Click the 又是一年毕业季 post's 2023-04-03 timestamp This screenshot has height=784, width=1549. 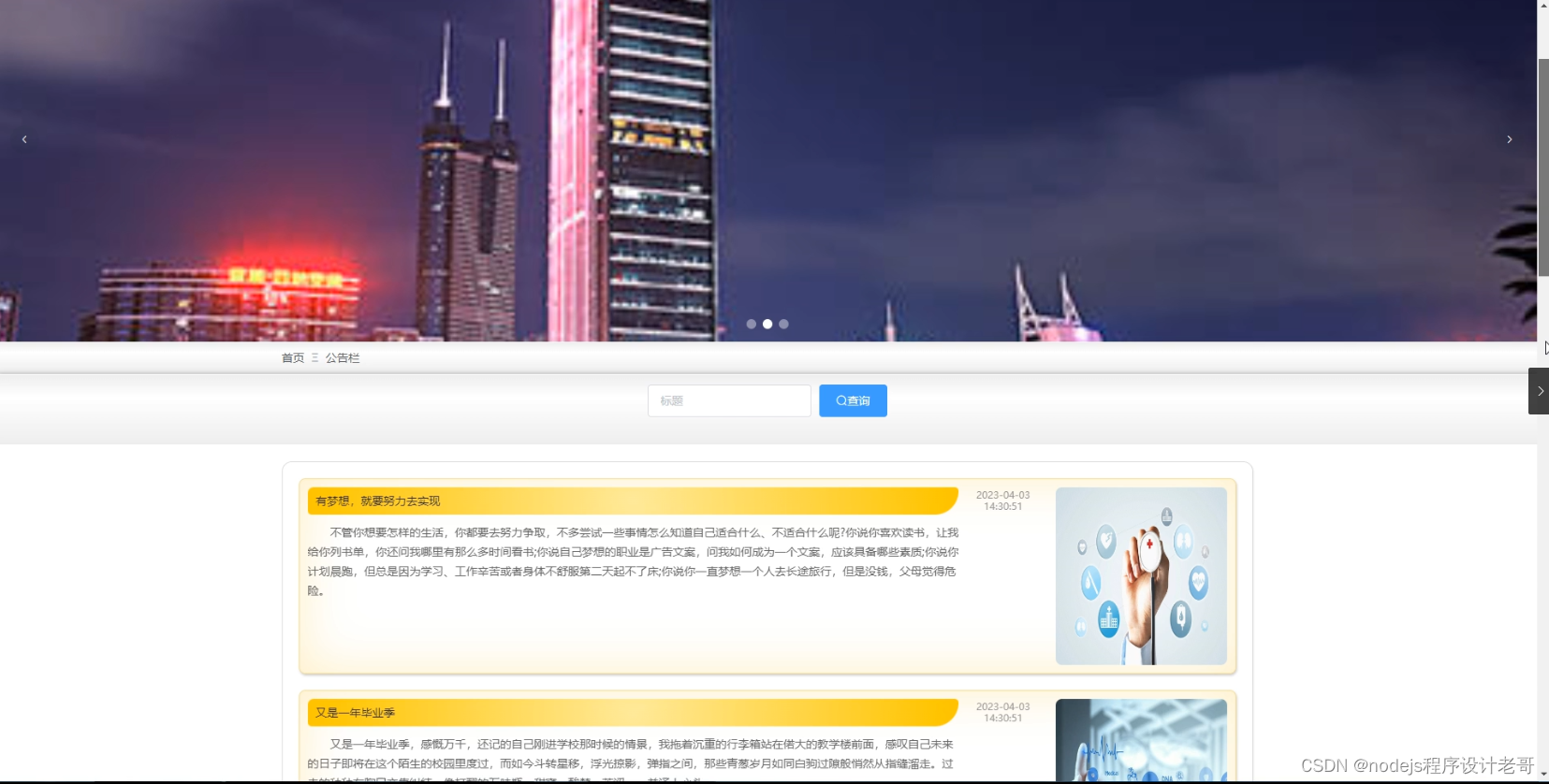point(1002,712)
